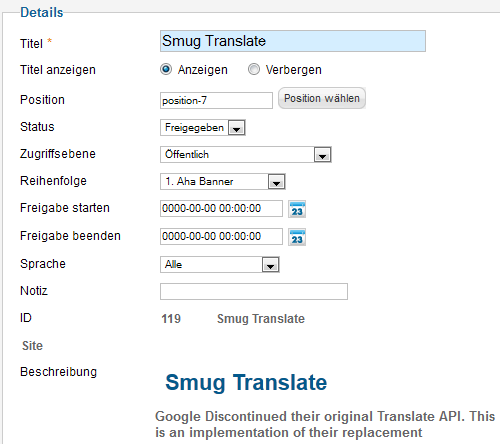Click the Reihenfolge label

click(53, 181)
